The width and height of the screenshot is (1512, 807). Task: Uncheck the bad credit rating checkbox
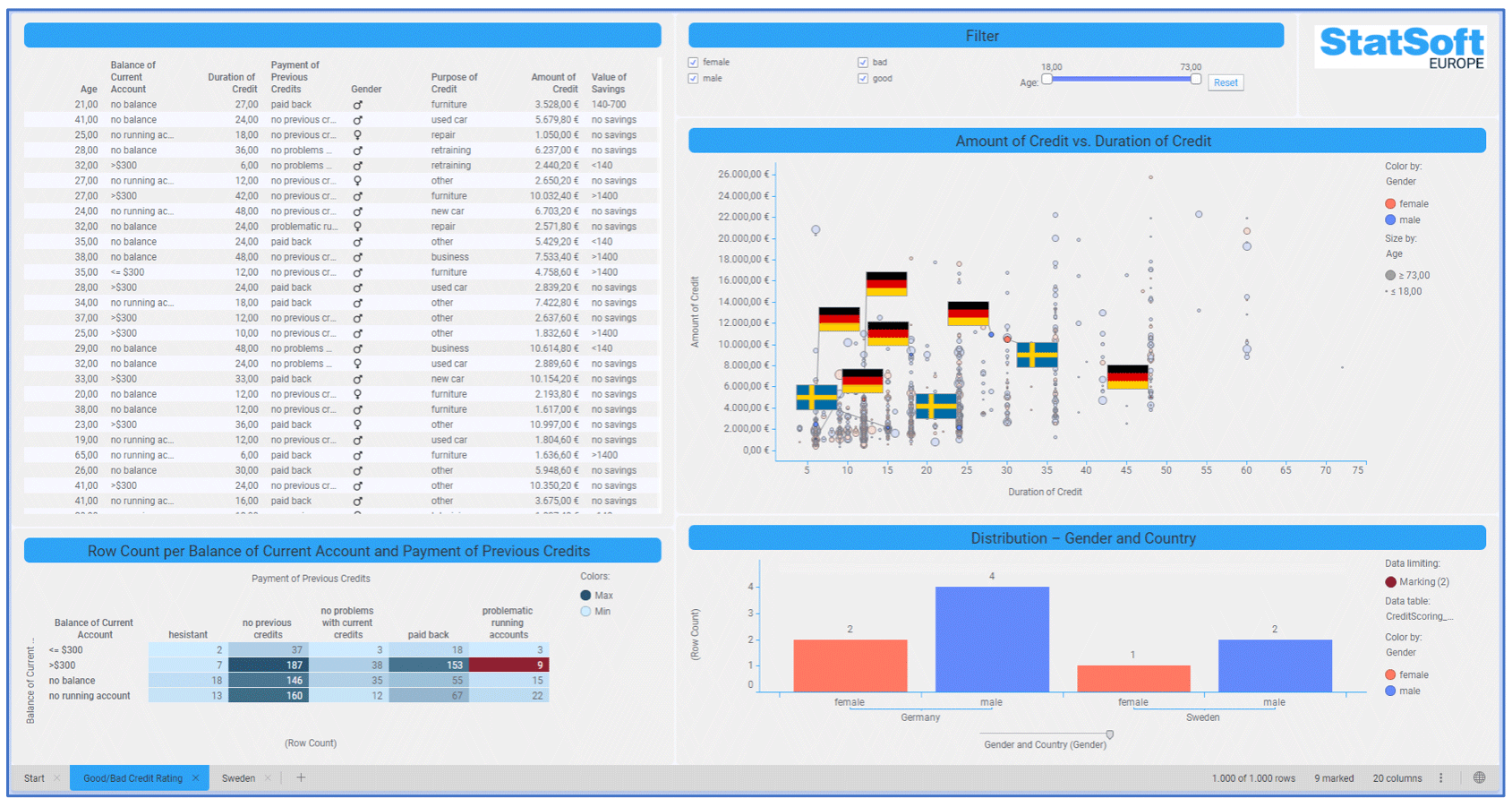point(862,62)
